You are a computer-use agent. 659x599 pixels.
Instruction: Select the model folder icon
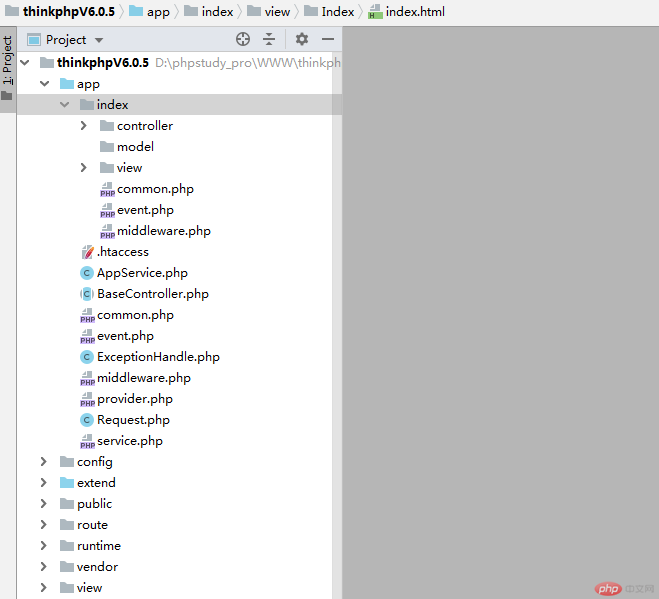tap(107, 147)
